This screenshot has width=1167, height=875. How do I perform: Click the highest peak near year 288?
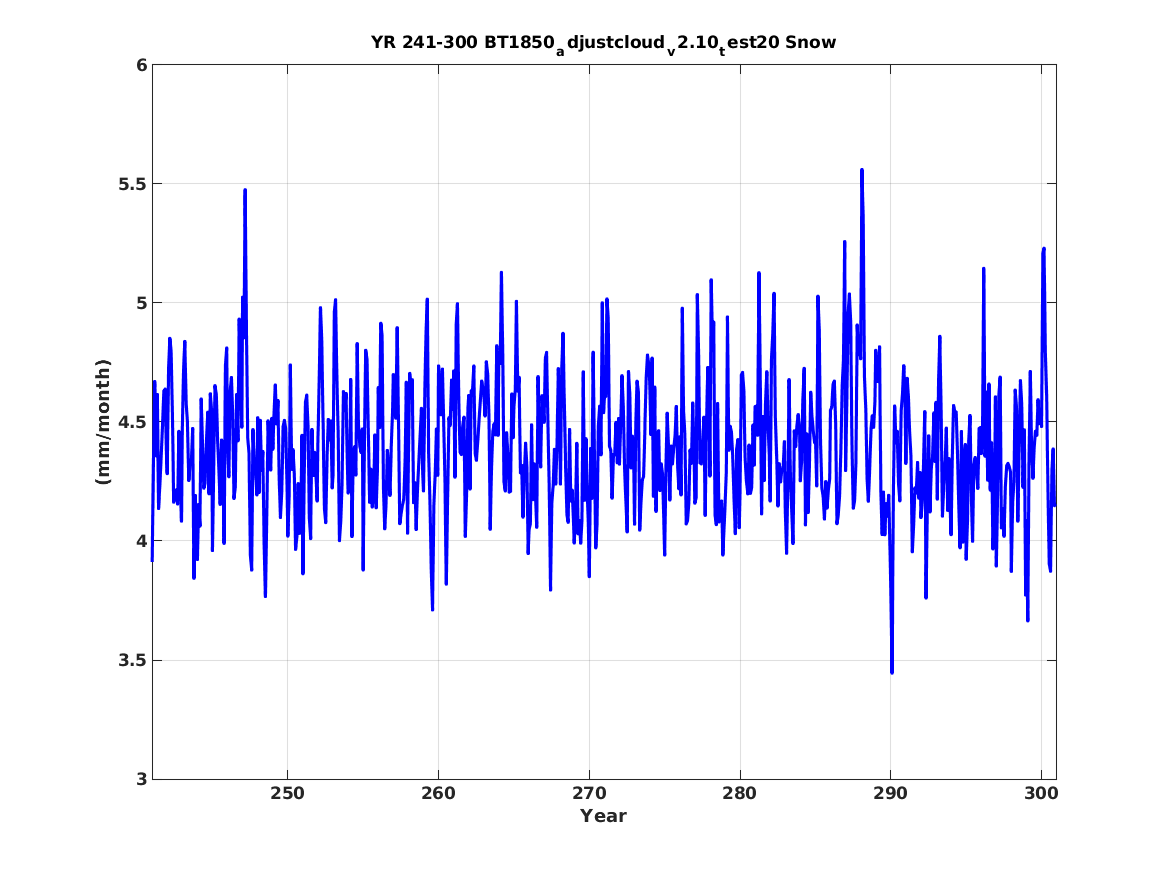(862, 170)
